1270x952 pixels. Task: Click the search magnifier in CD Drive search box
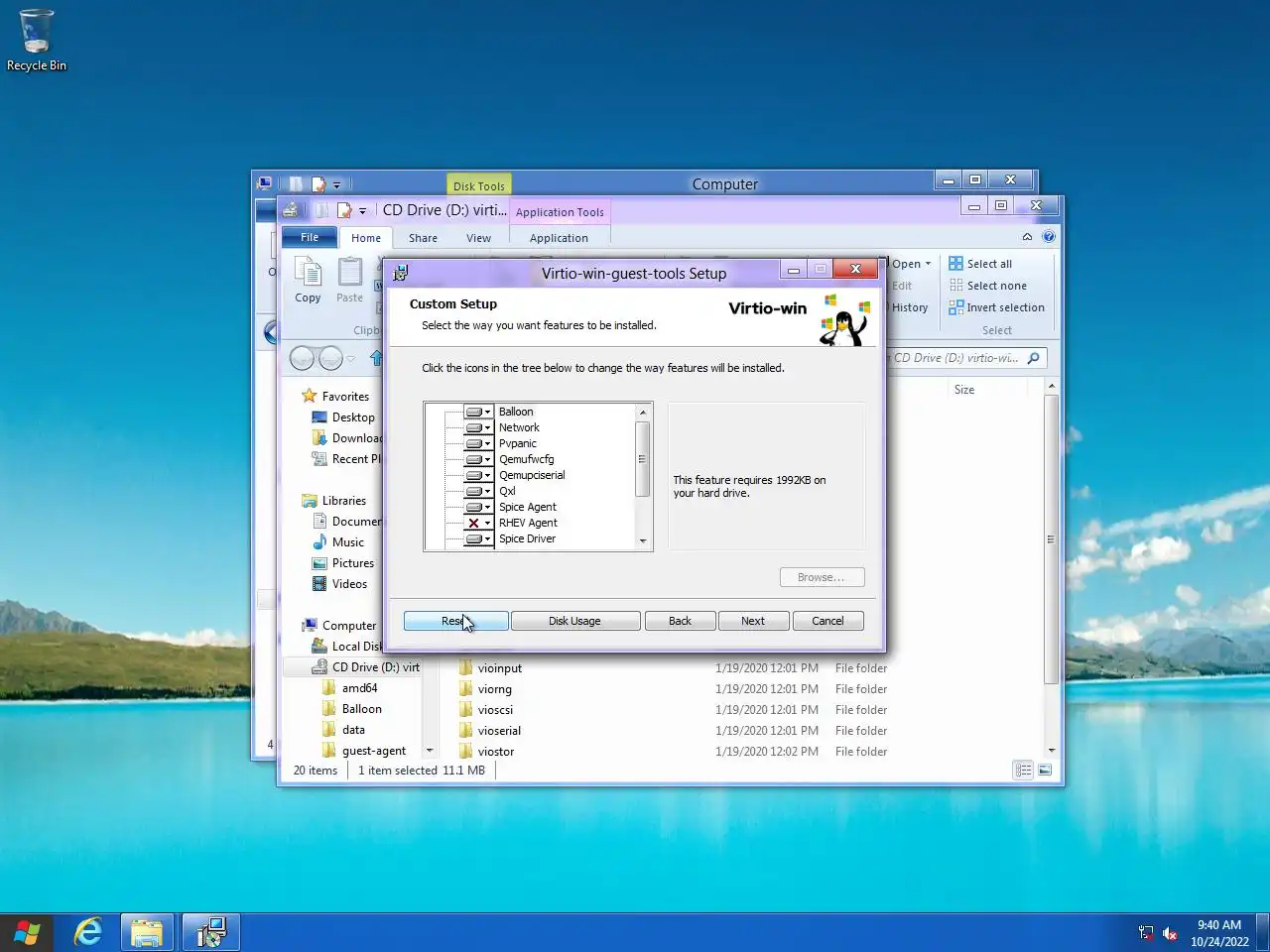tap(1033, 358)
